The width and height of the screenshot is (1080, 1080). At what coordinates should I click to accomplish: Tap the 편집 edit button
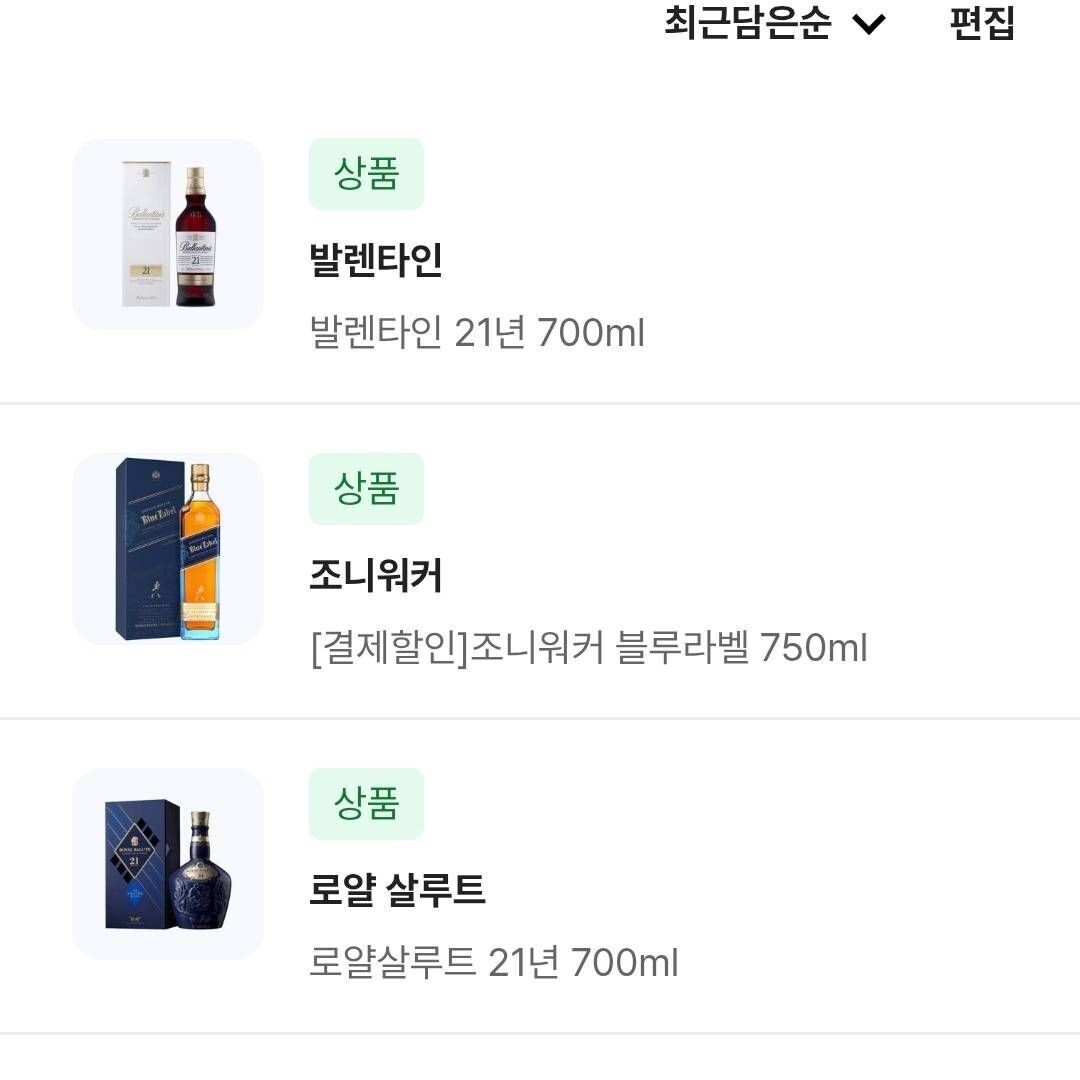click(x=983, y=25)
